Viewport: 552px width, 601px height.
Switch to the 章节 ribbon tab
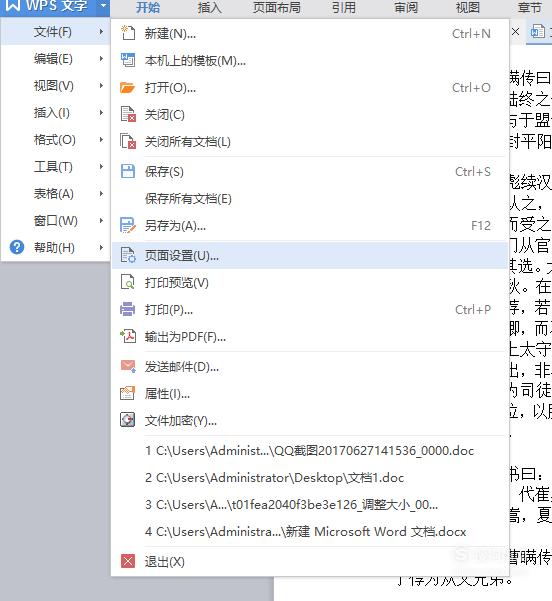pos(530,7)
